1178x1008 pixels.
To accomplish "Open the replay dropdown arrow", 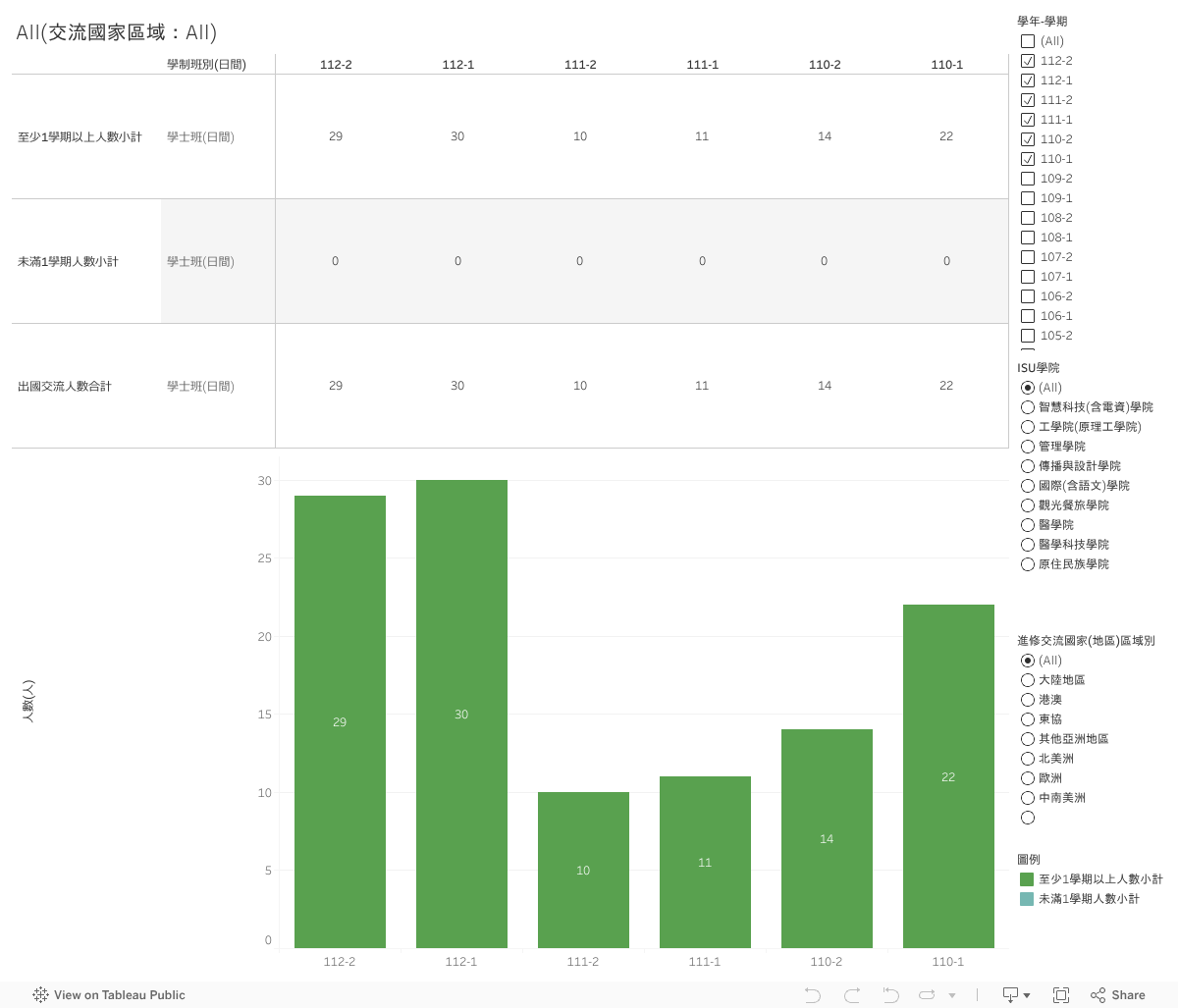I will click(x=952, y=995).
